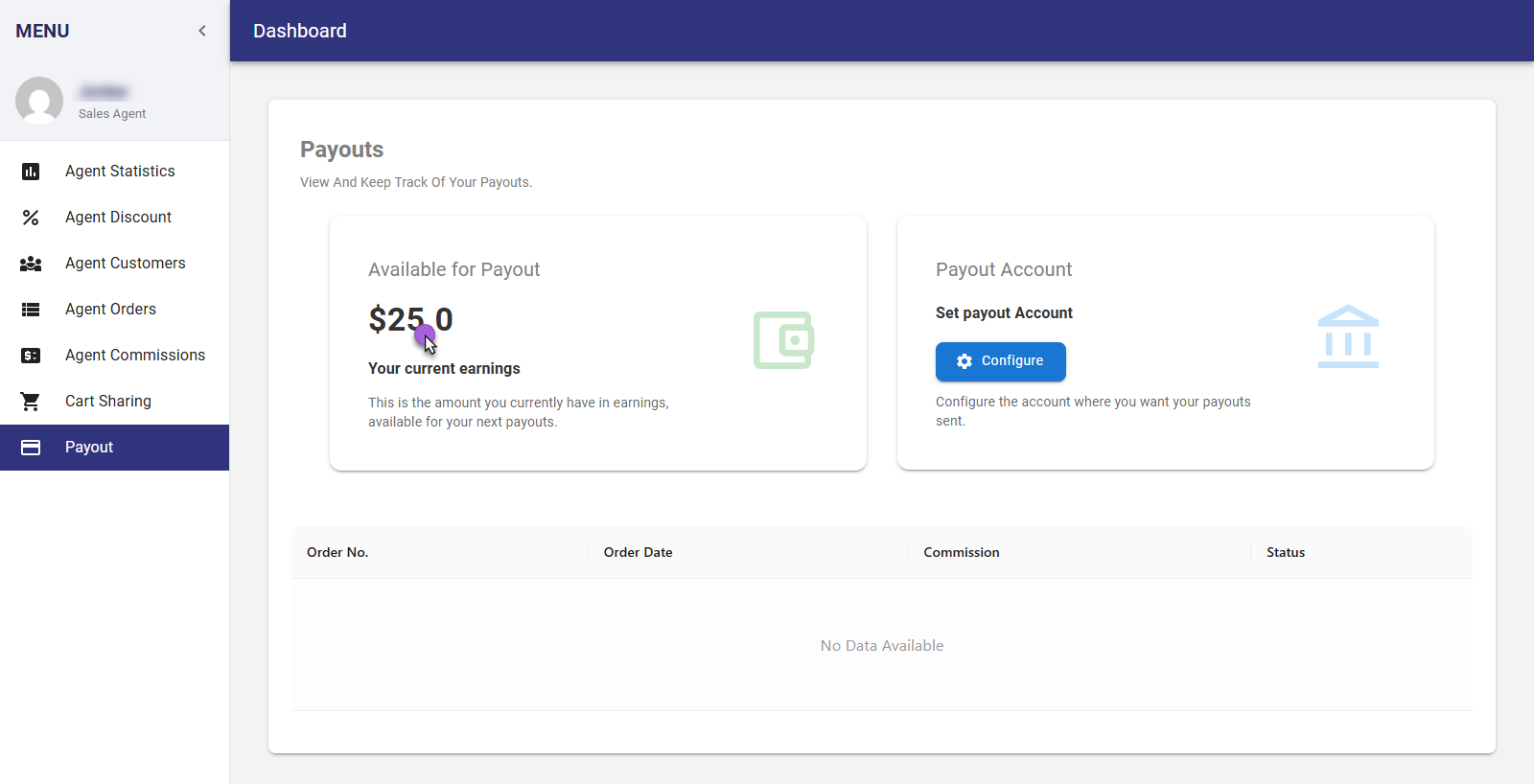Sort by Commission column header

point(961,553)
